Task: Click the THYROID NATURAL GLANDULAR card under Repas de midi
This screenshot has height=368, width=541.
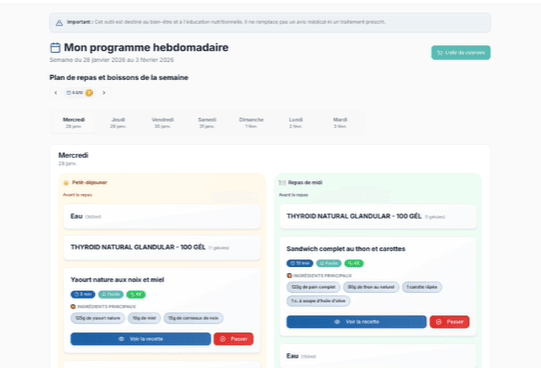Action: coord(378,217)
